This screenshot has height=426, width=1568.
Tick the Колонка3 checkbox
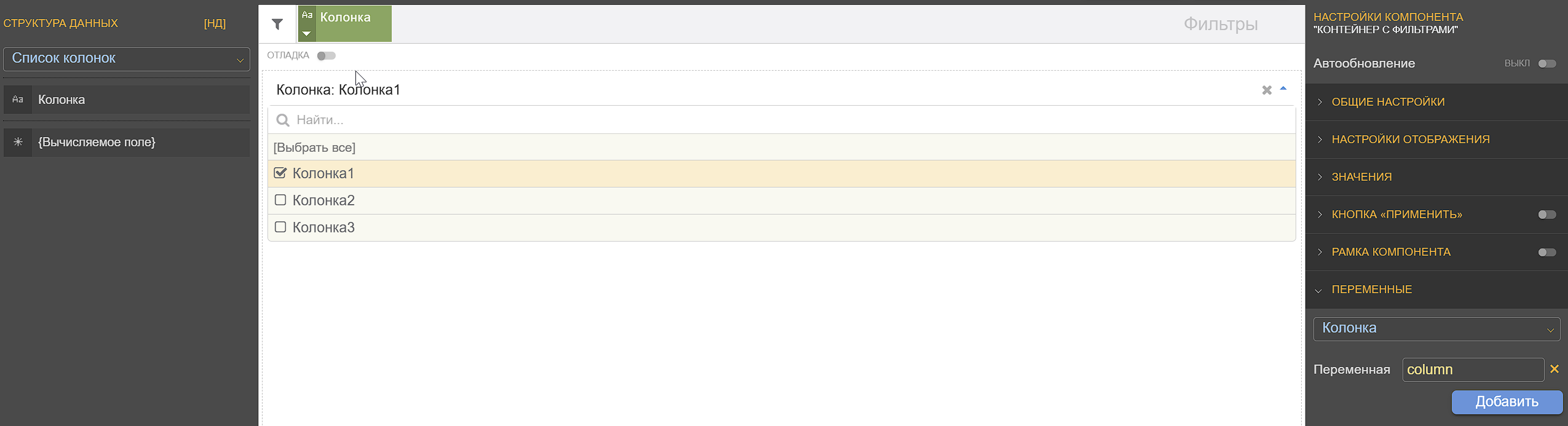[280, 227]
